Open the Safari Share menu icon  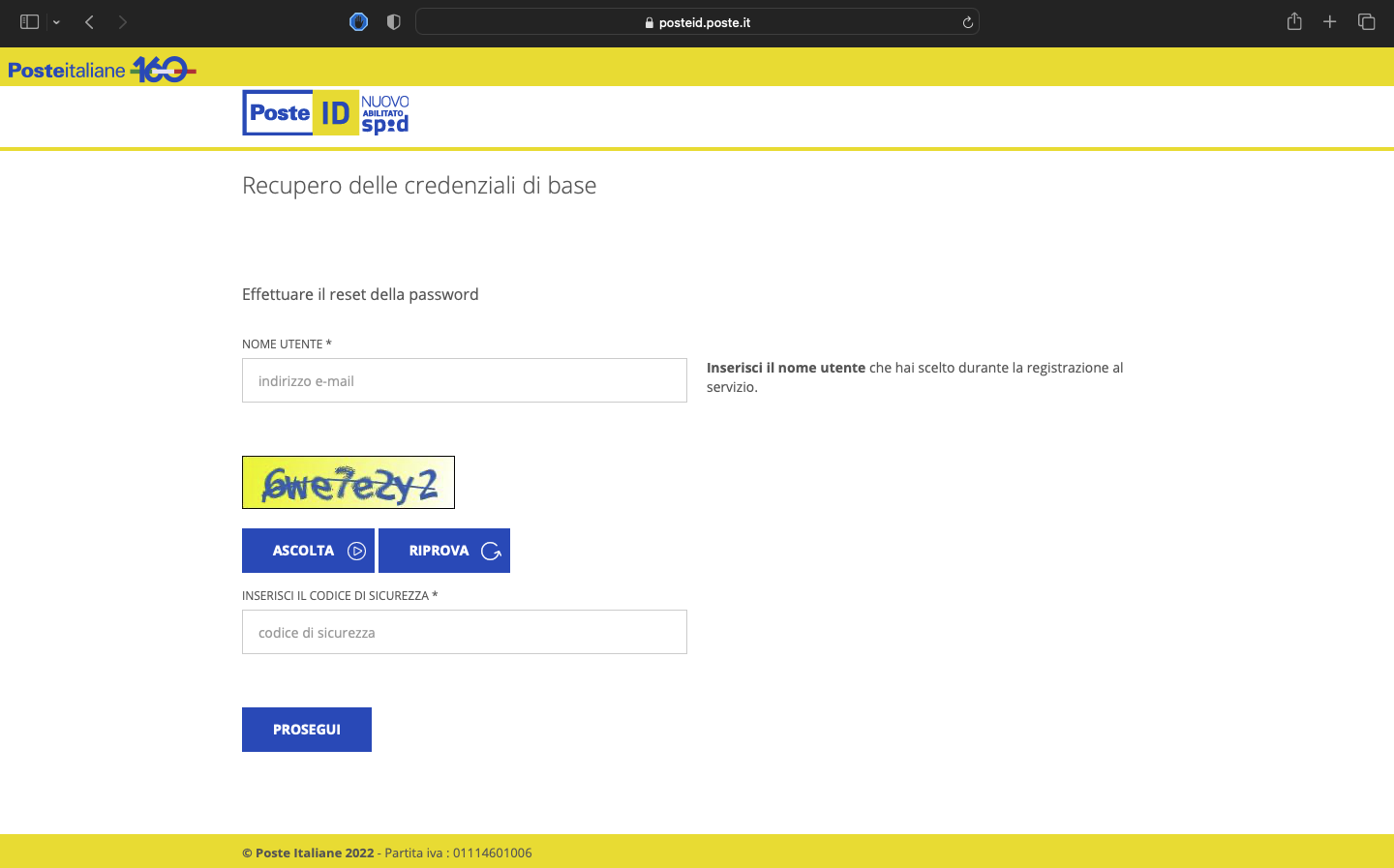1294,21
